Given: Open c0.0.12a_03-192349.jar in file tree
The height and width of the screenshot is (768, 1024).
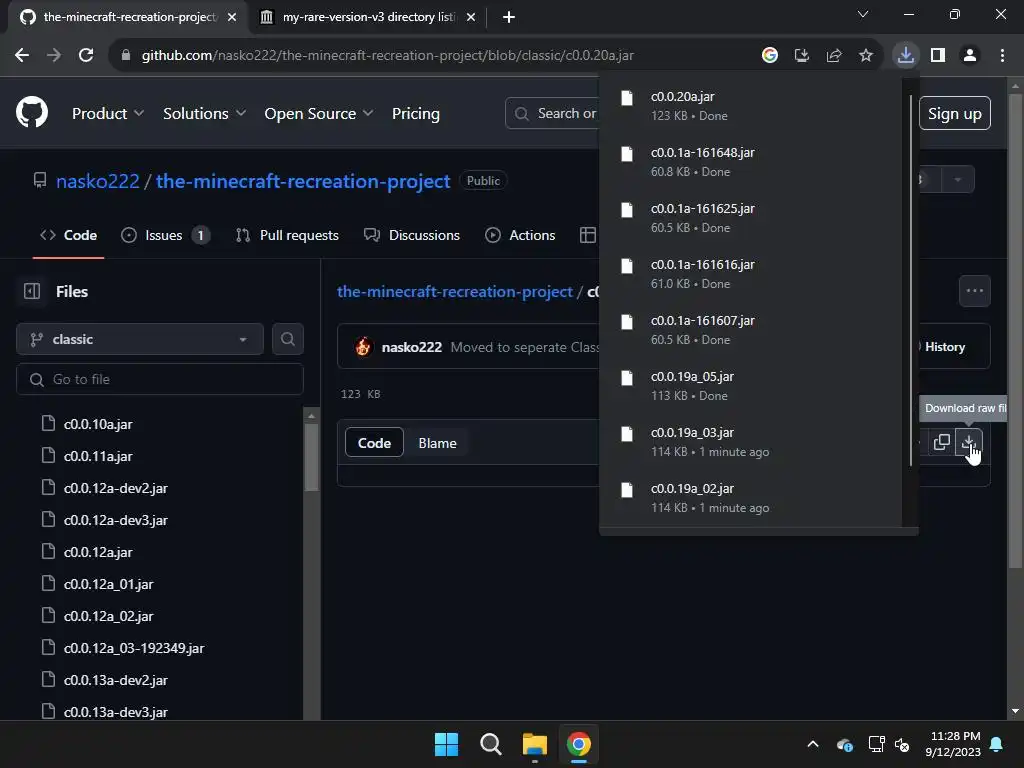Looking at the screenshot, I should (134, 648).
